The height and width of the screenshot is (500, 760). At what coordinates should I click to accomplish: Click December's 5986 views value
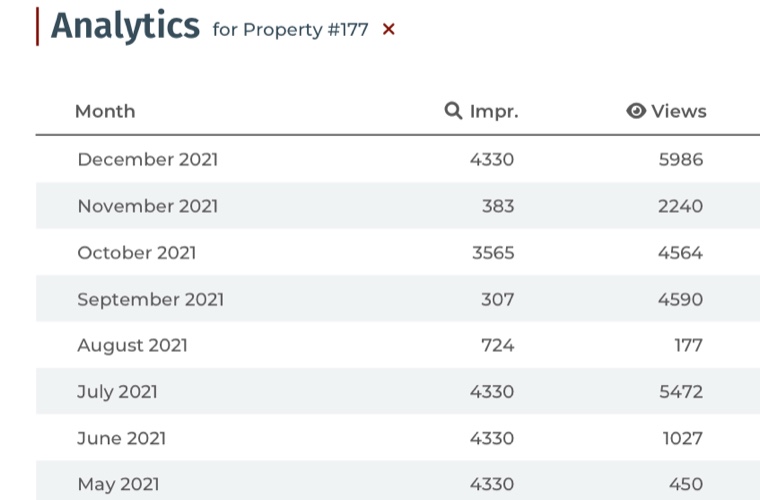680,159
